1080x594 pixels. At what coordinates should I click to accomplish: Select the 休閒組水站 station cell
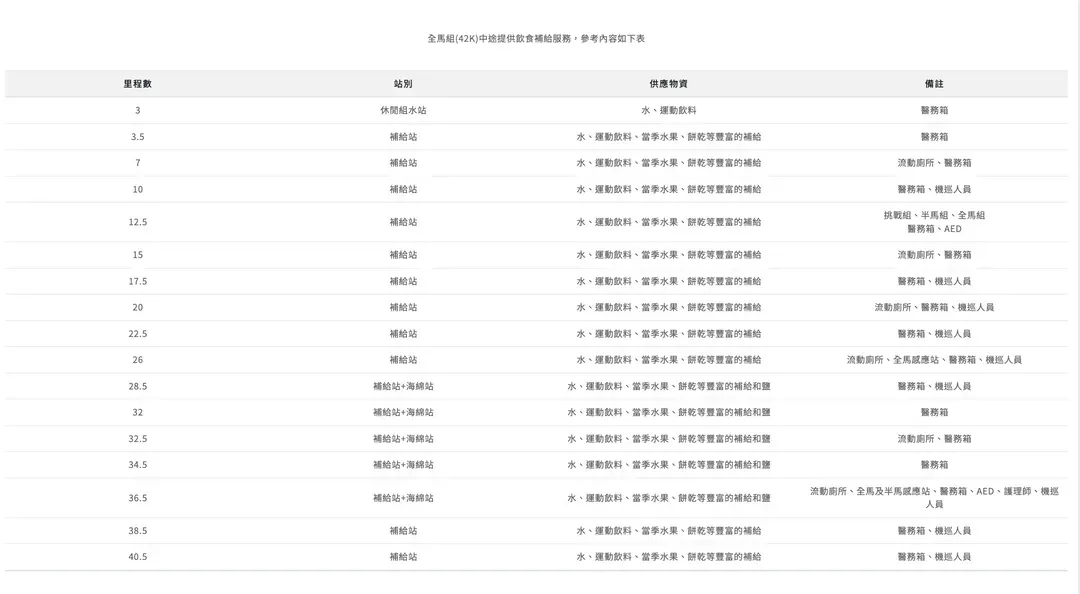coord(403,110)
